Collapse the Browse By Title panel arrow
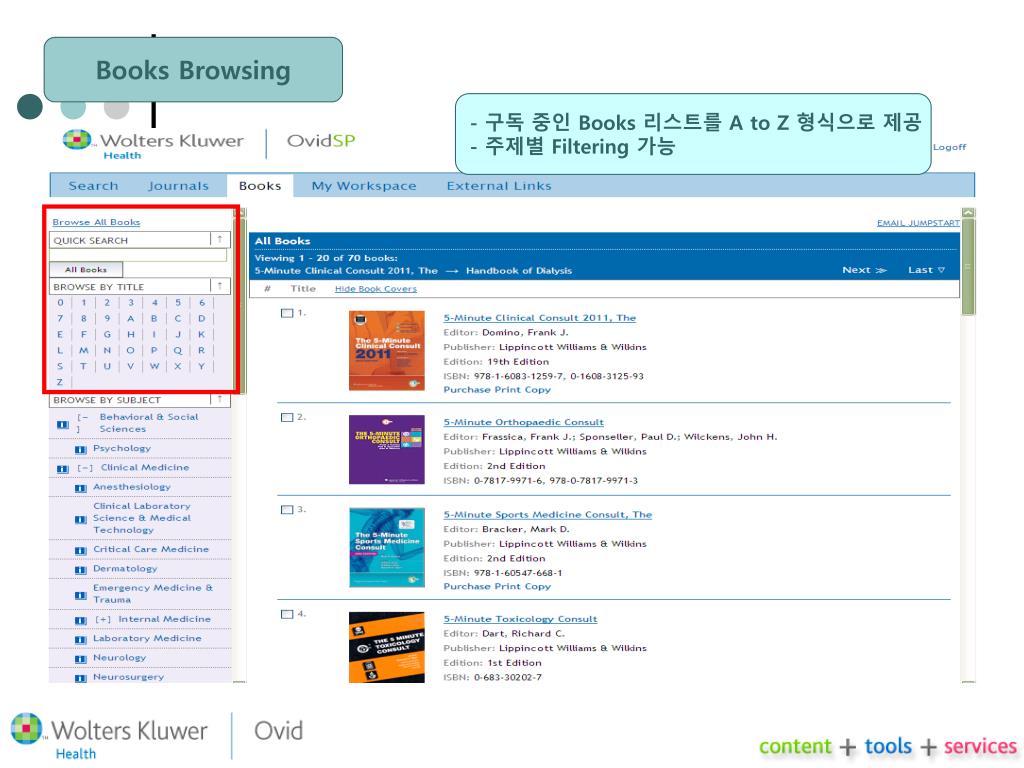The height and width of the screenshot is (768, 1024). (220, 286)
